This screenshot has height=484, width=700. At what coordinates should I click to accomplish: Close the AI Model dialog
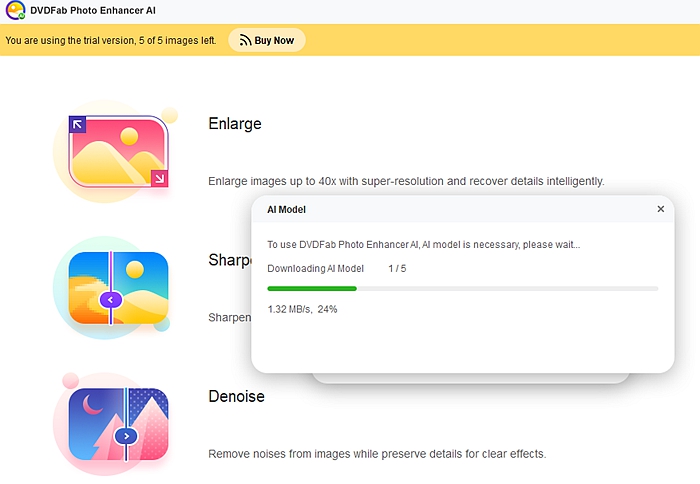[x=661, y=209]
